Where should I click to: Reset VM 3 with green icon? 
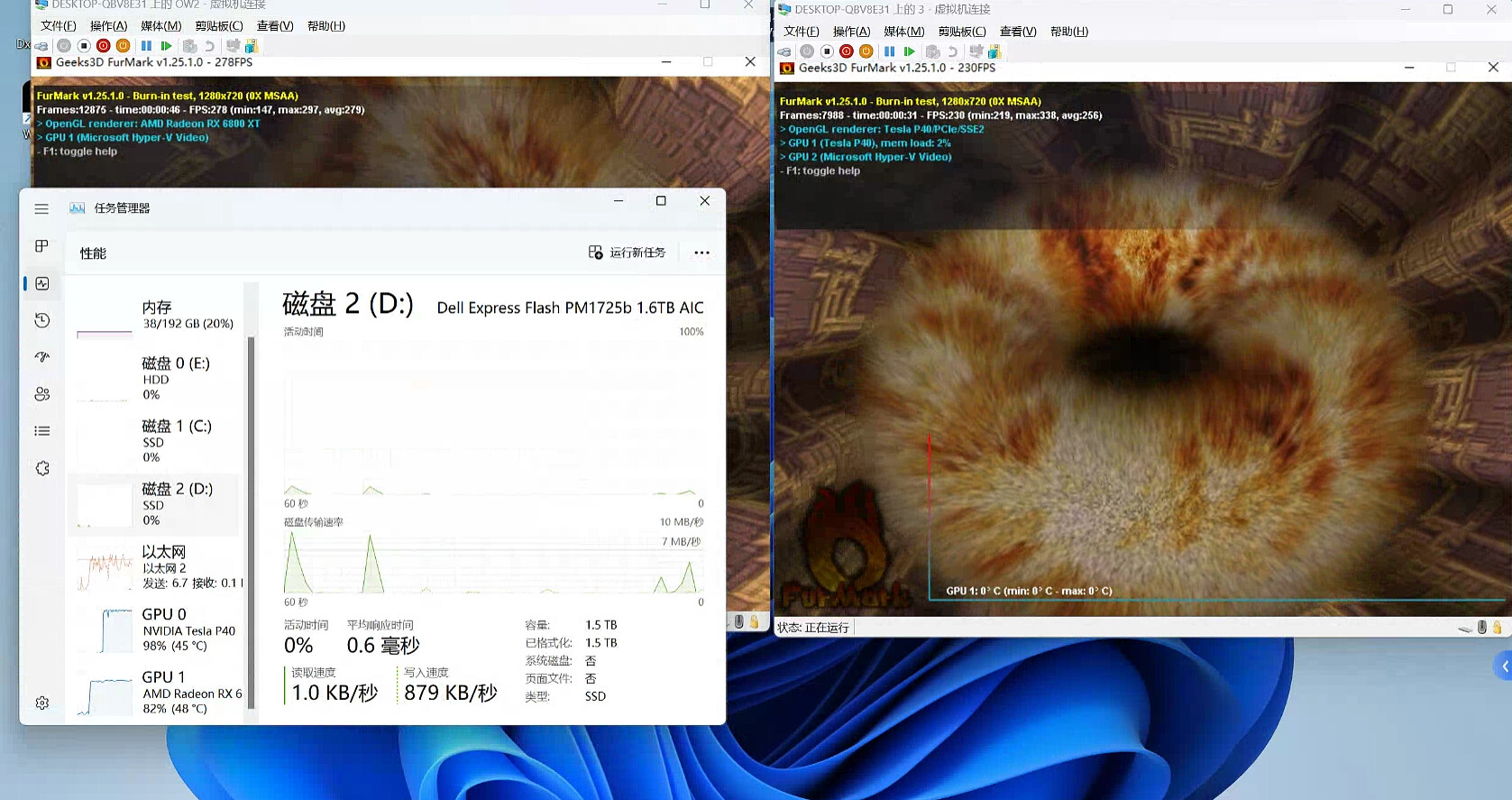(909, 51)
